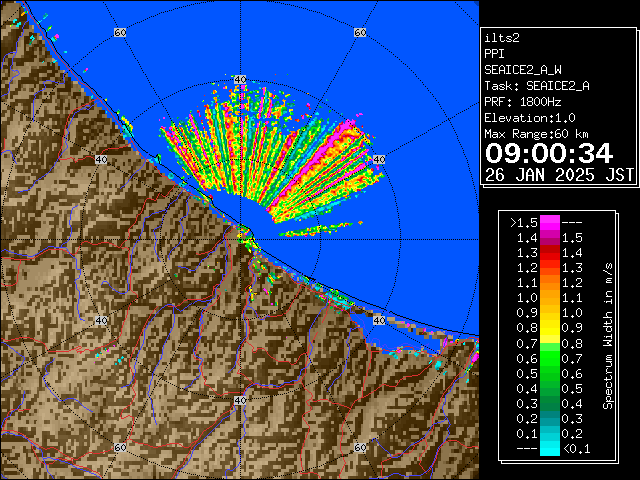Select the "Task: SEAICE2_A" line
640x480 pixels.
[x=537, y=86]
